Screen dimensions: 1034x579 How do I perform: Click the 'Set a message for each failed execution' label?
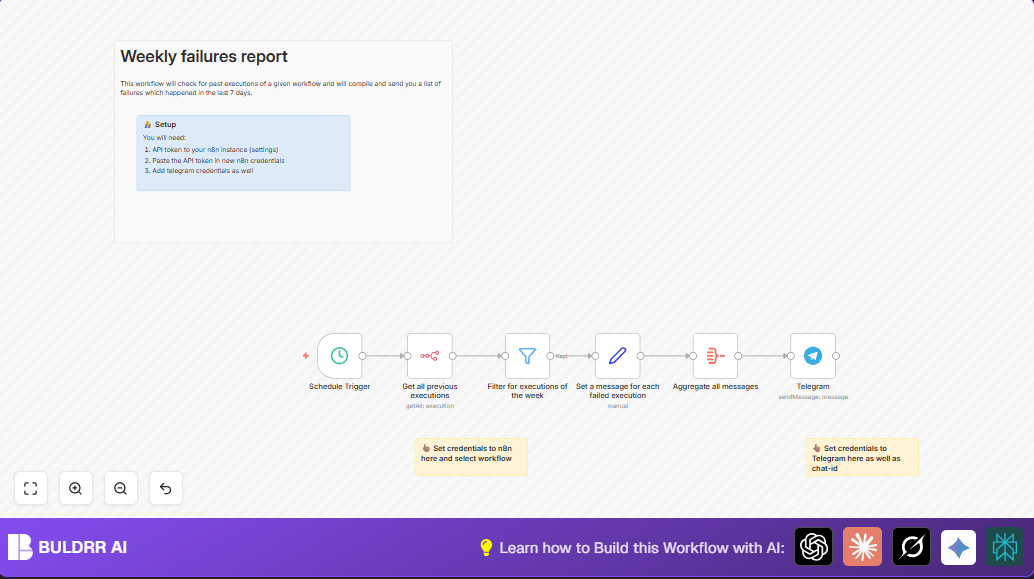click(617, 391)
